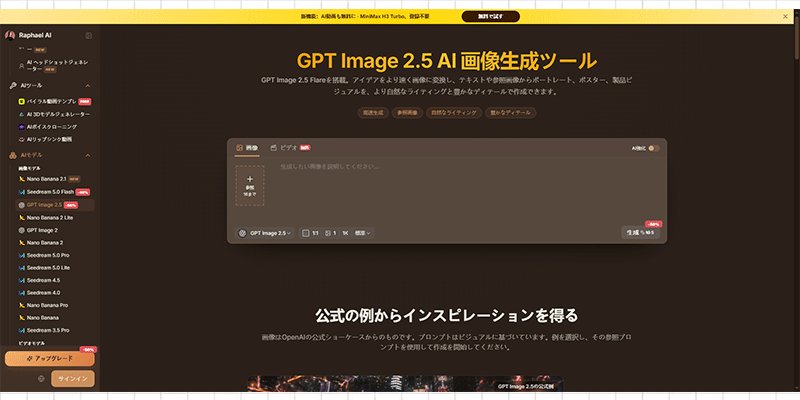Dismiss the yellow announcement banner
The height and width of the screenshot is (400, 800).
[785, 16]
